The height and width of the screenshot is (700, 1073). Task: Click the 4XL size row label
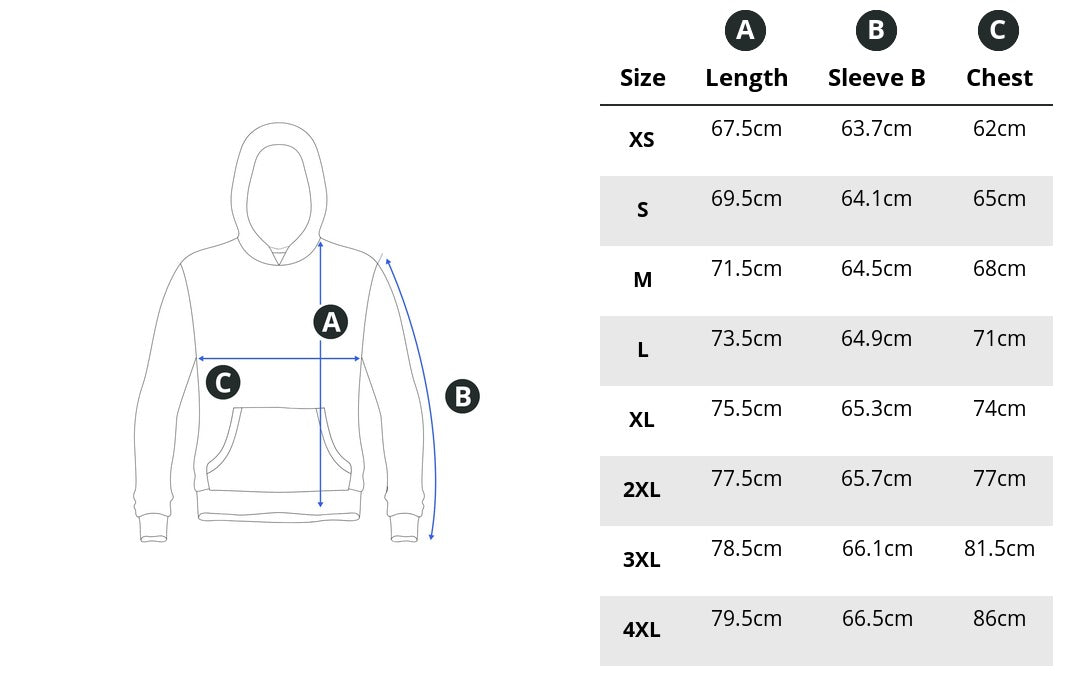point(642,630)
